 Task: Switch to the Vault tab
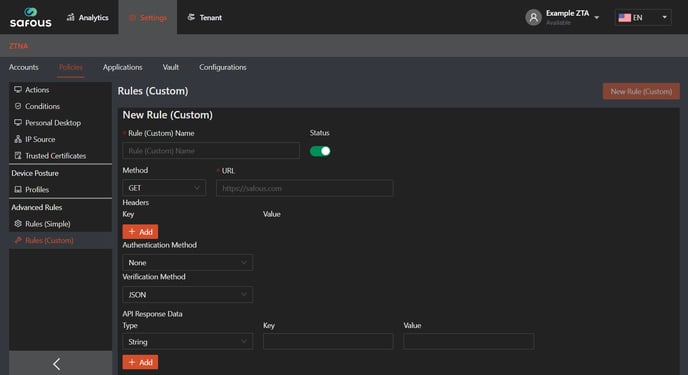pyautogui.click(x=171, y=67)
